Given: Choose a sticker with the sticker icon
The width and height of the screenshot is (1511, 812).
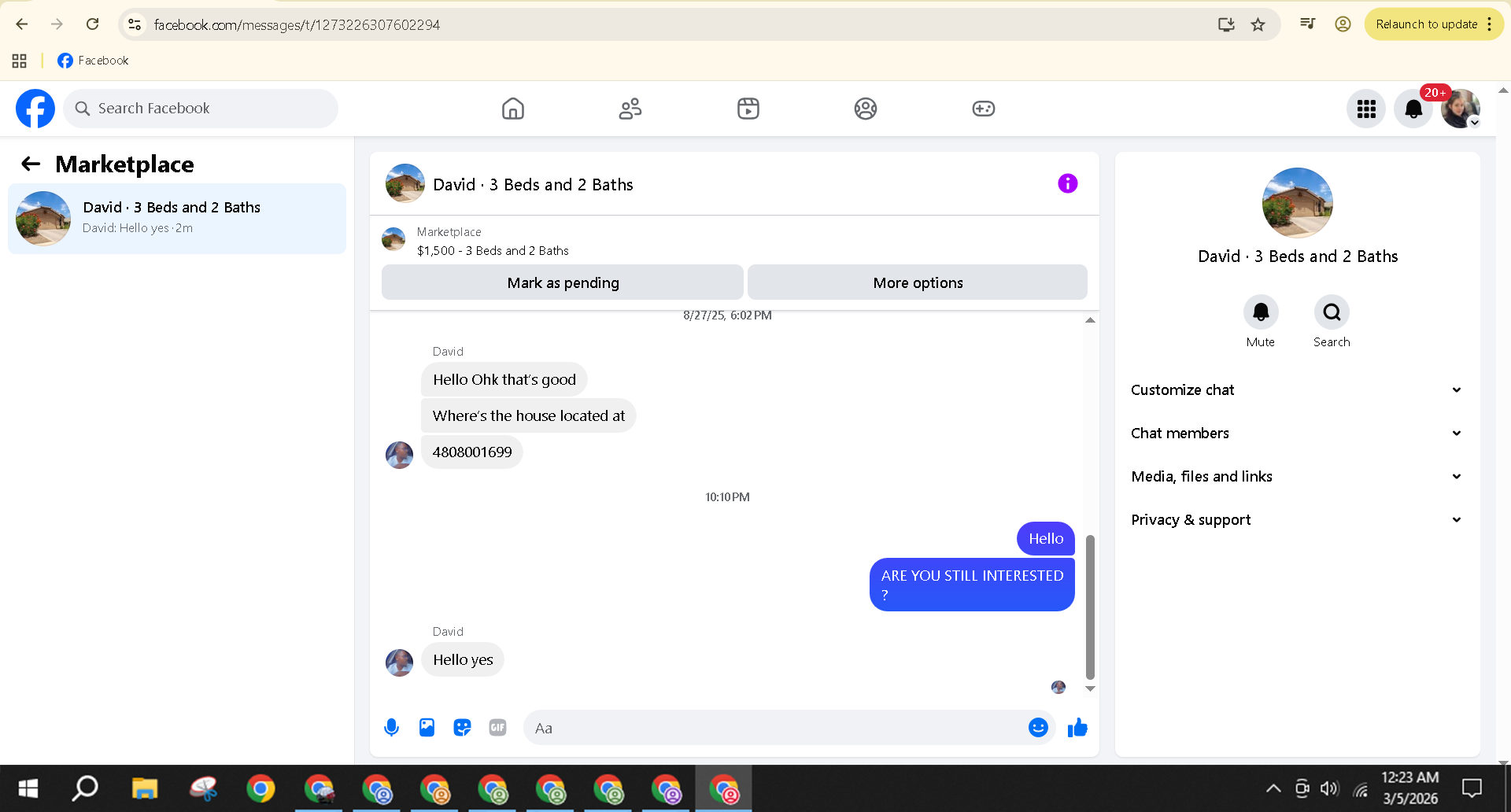Looking at the screenshot, I should coord(462,728).
